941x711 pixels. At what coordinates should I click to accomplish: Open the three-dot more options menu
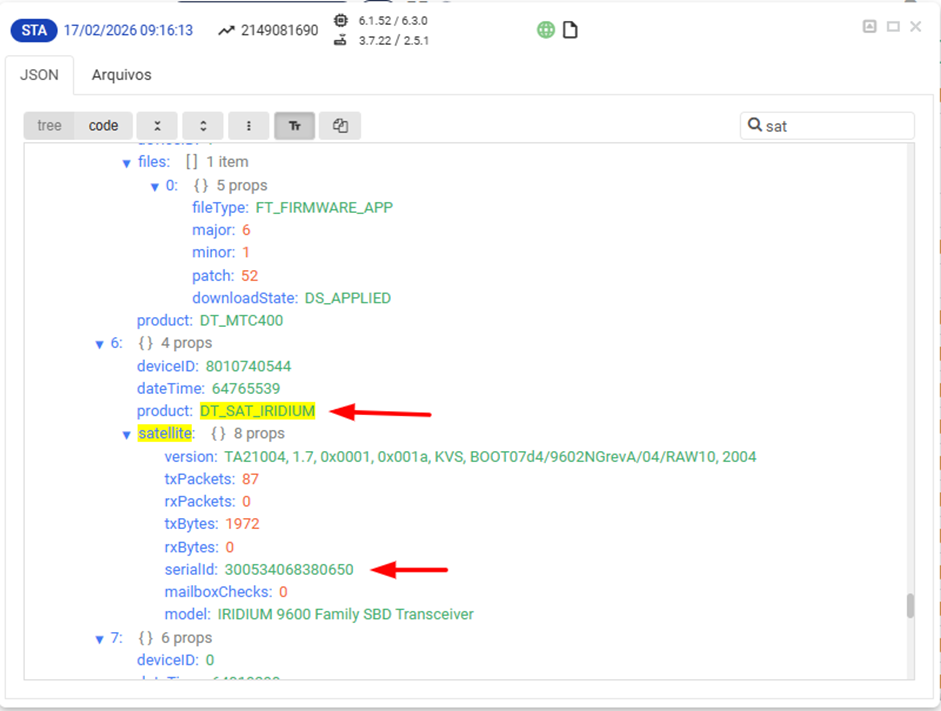(248, 126)
